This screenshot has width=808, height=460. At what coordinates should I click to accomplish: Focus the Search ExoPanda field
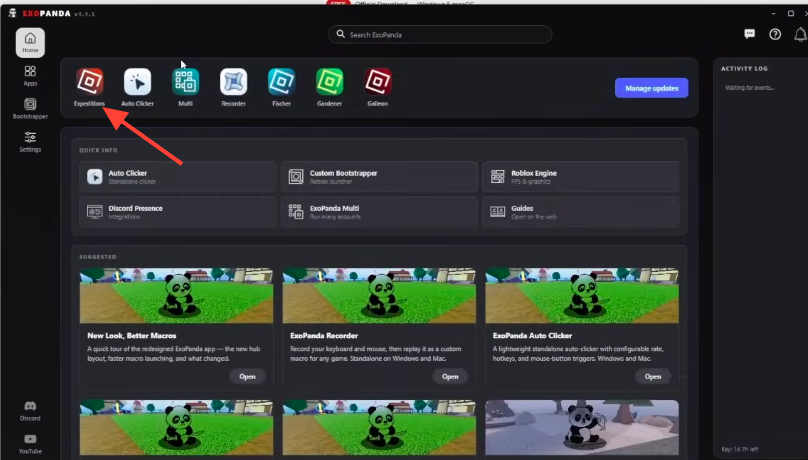[440, 35]
